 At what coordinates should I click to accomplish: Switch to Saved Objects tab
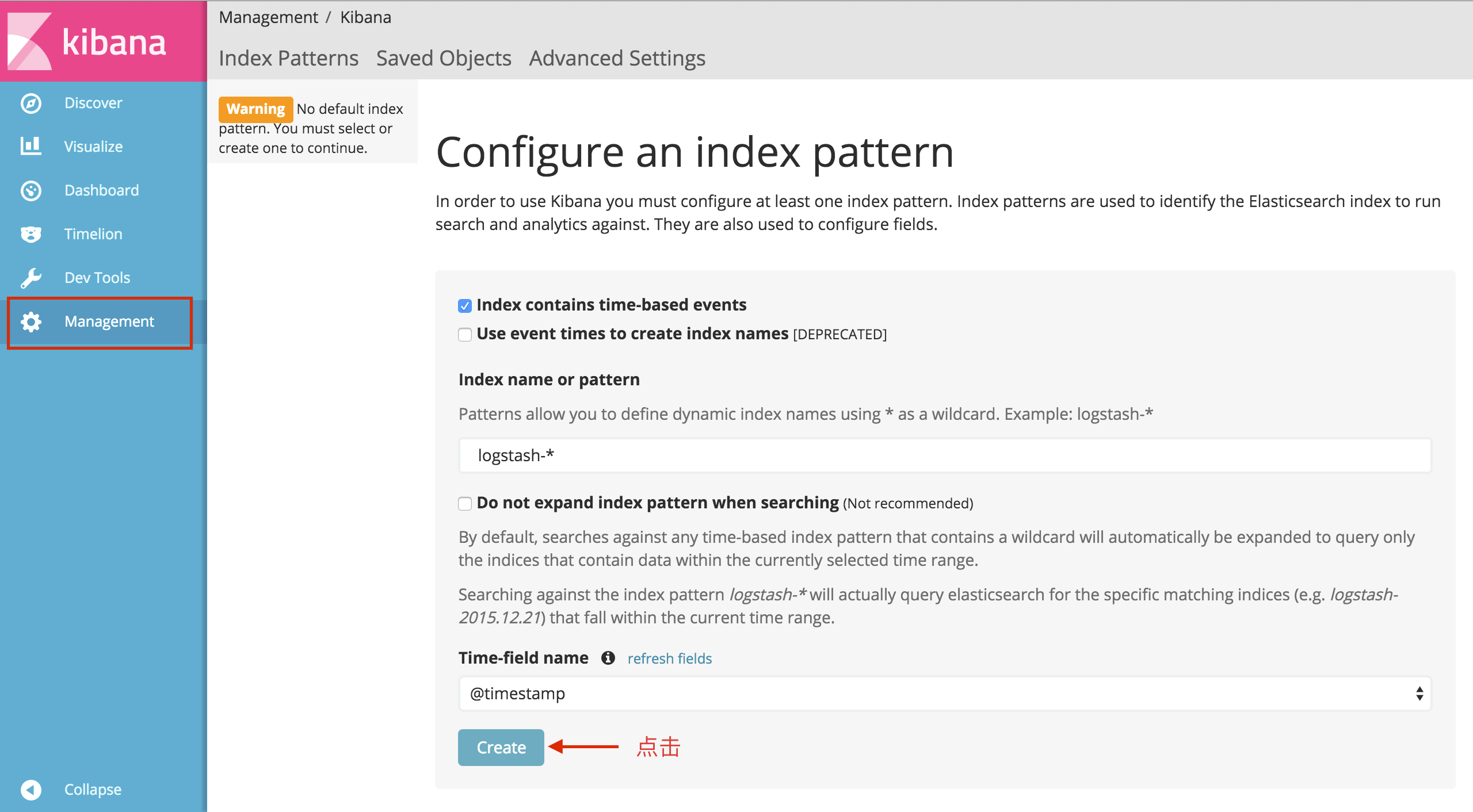click(x=440, y=58)
